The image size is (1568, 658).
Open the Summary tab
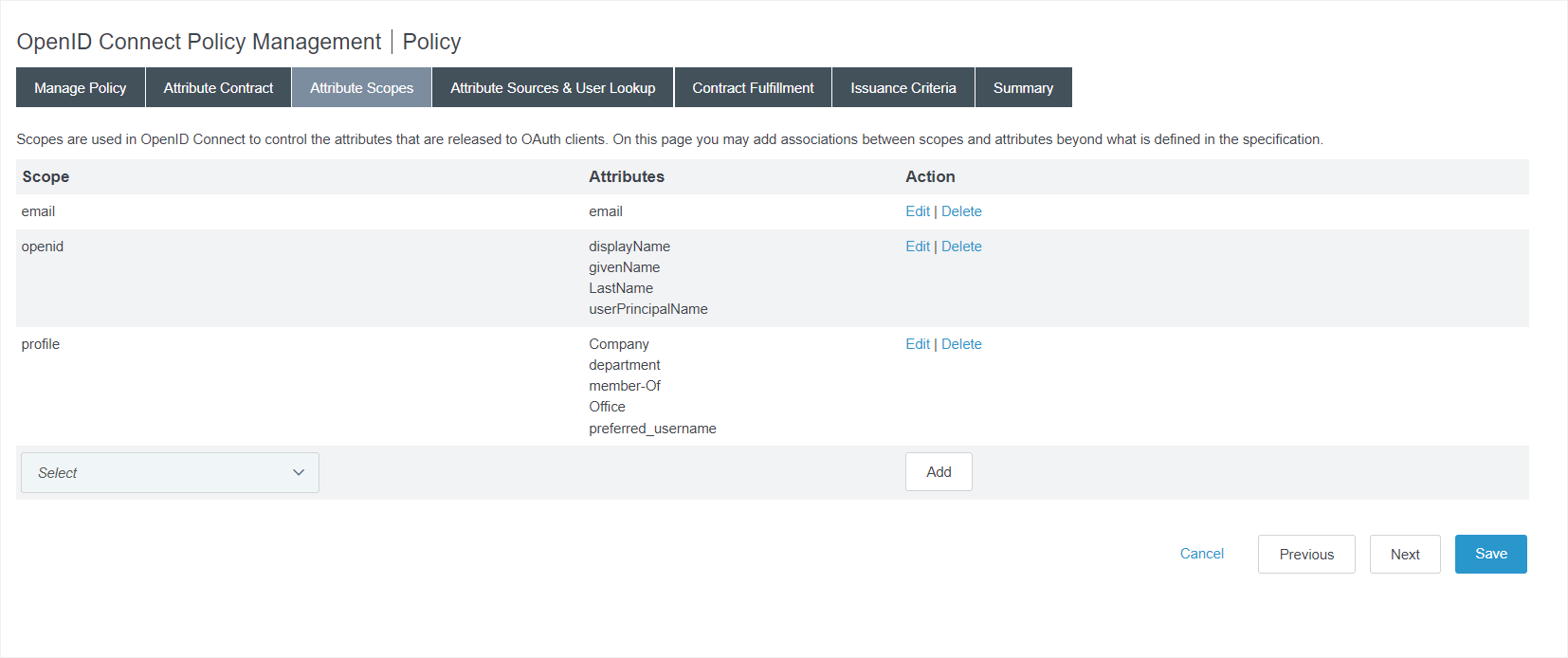coord(1024,87)
